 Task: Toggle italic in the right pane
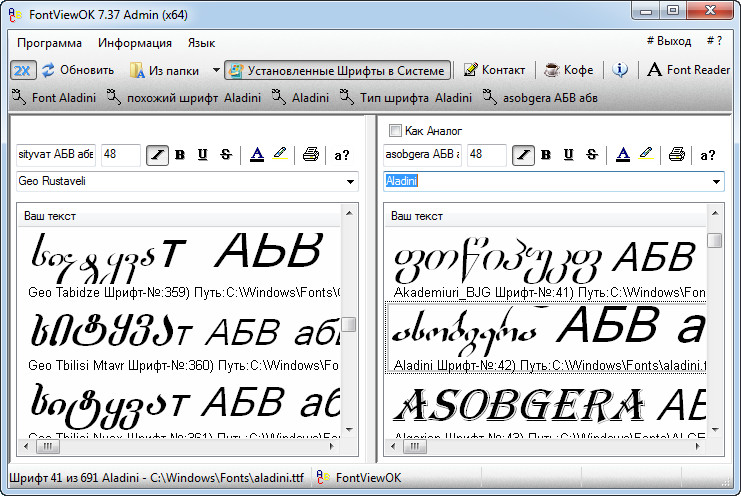coord(524,155)
